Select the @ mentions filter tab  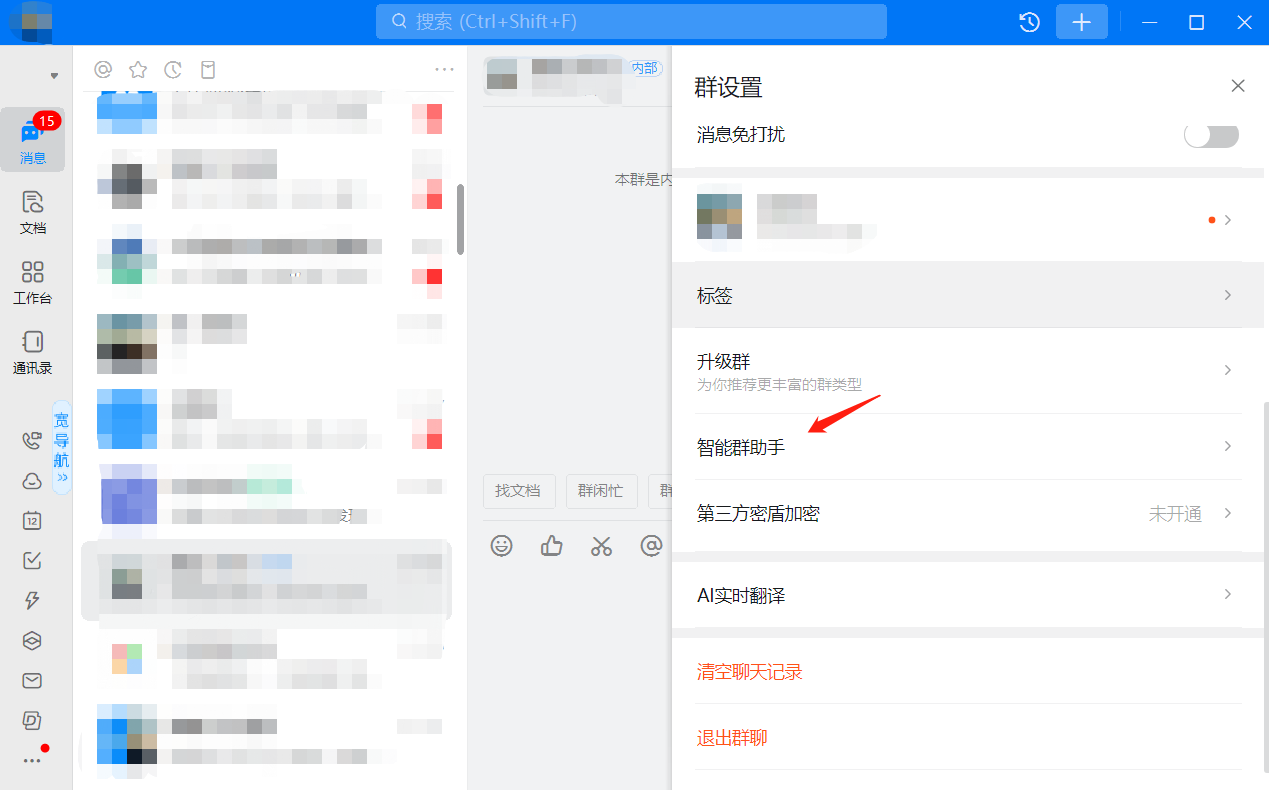(103, 69)
